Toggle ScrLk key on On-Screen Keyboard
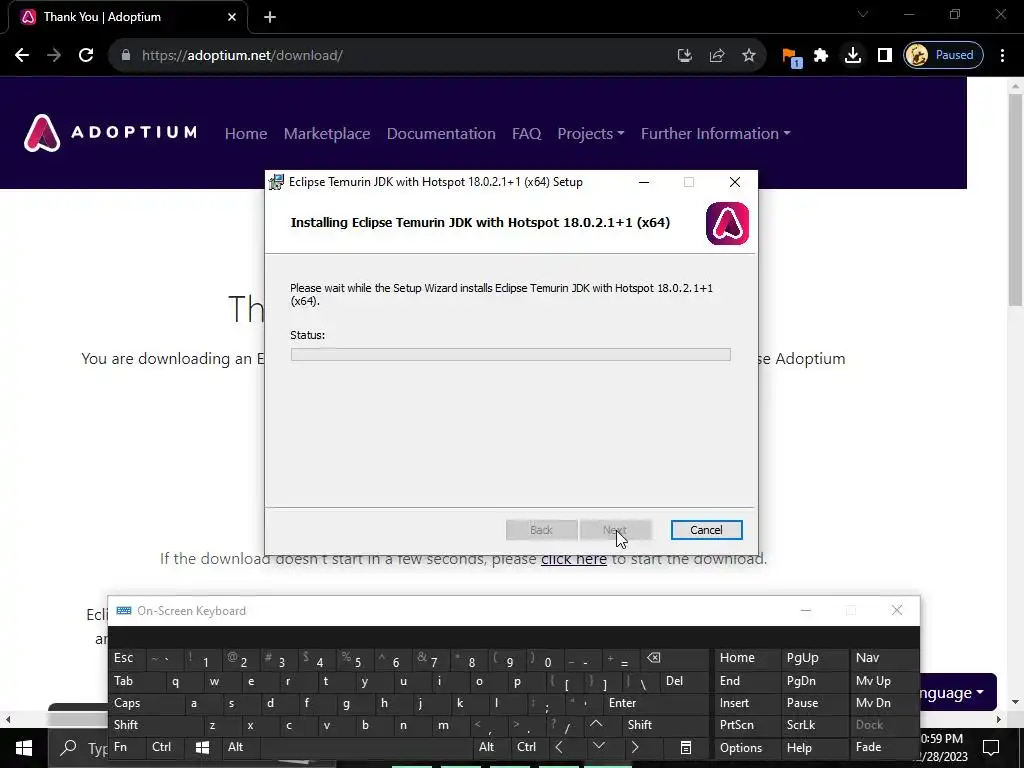The image size is (1024, 768). (x=814, y=725)
